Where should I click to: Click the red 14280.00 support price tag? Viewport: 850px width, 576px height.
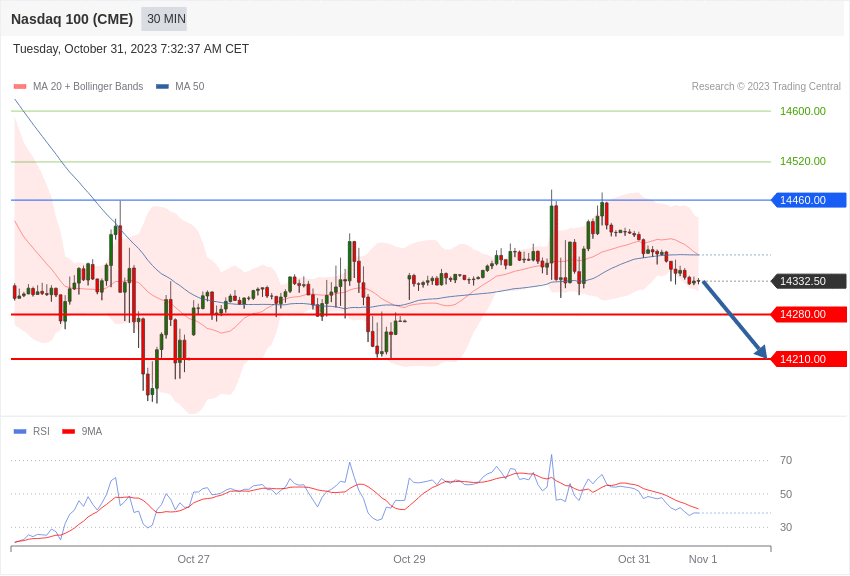(809, 314)
